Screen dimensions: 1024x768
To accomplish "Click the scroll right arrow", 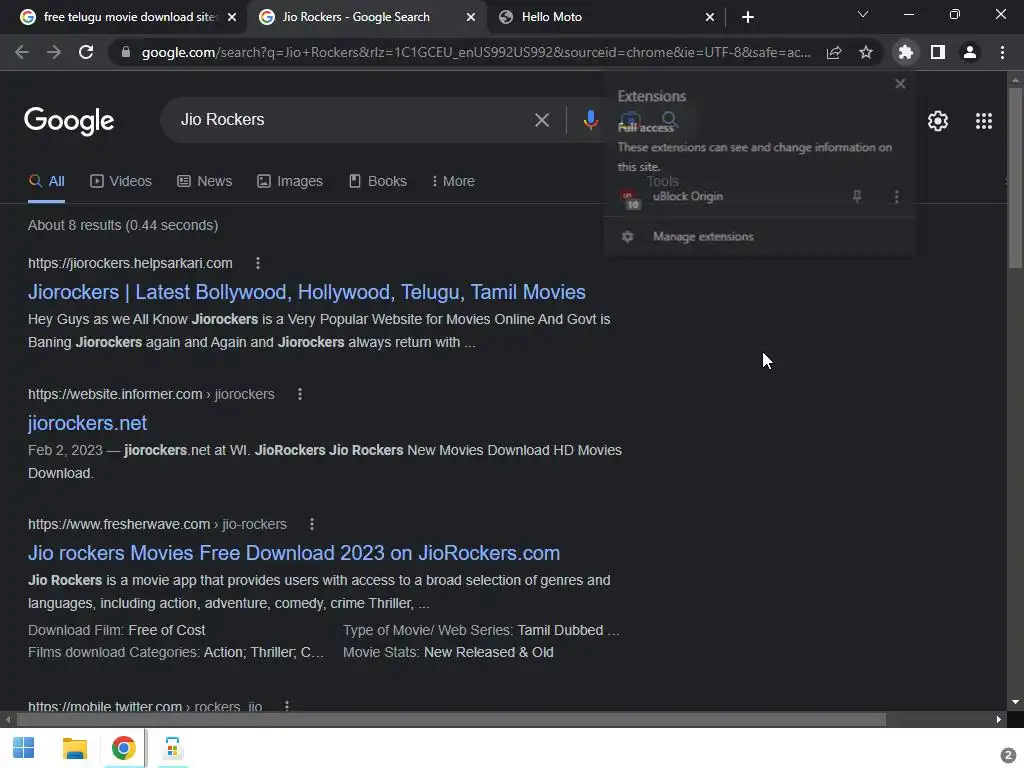I will [x=999, y=719].
